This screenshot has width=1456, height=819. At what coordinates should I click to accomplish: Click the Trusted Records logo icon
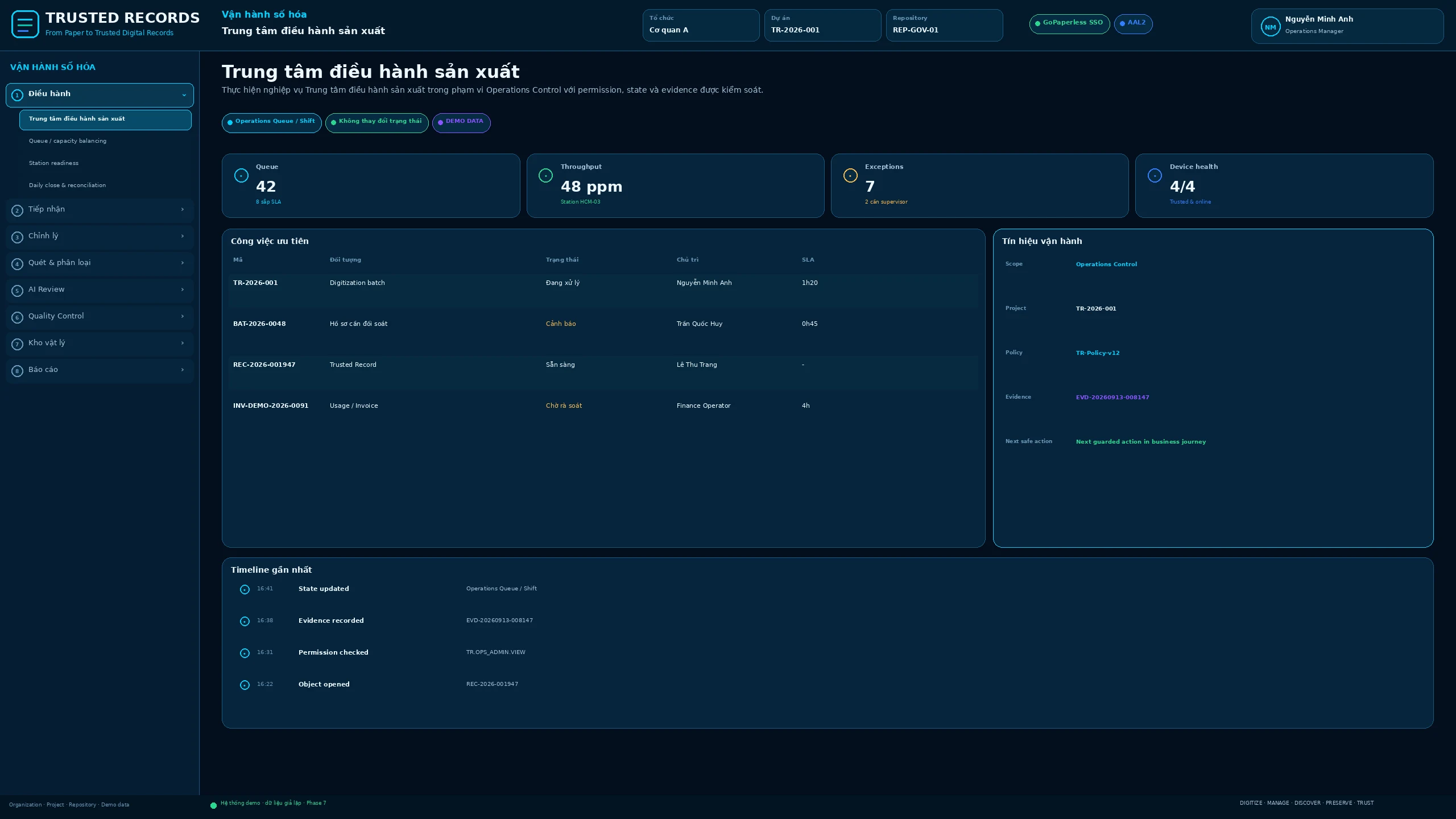tap(25, 24)
